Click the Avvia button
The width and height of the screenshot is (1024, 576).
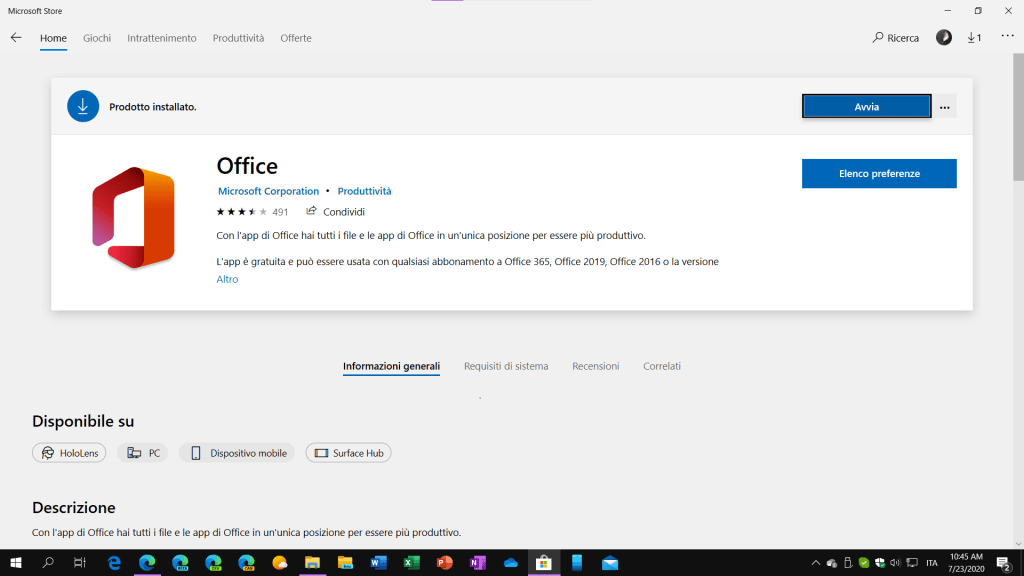click(866, 107)
